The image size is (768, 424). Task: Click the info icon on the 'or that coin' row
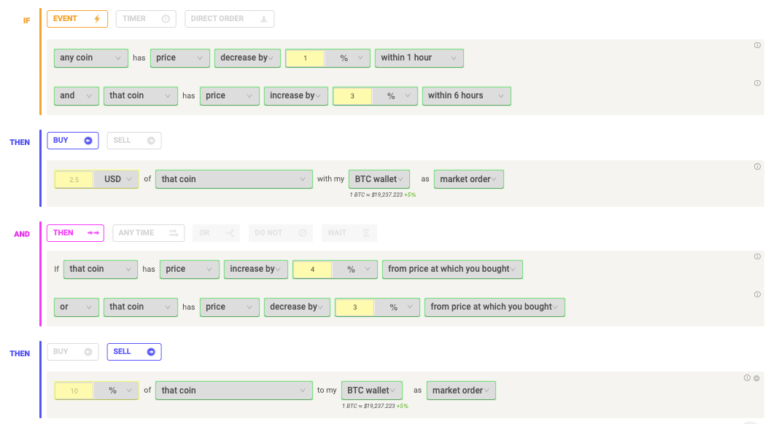[x=757, y=295]
